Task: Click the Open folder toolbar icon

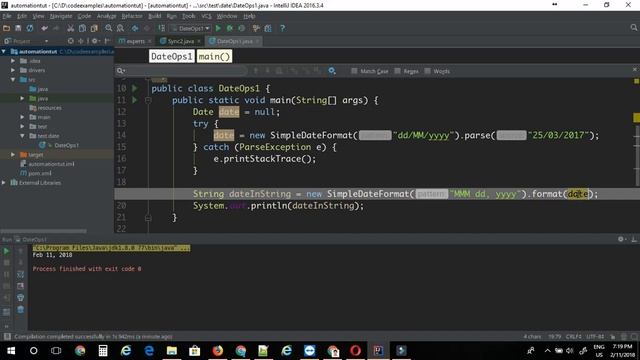Action: point(6,28)
